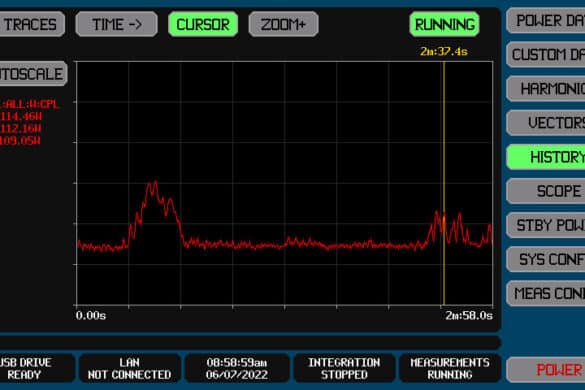Toggle the green CURSOR button
The height and width of the screenshot is (390, 585).
point(203,24)
